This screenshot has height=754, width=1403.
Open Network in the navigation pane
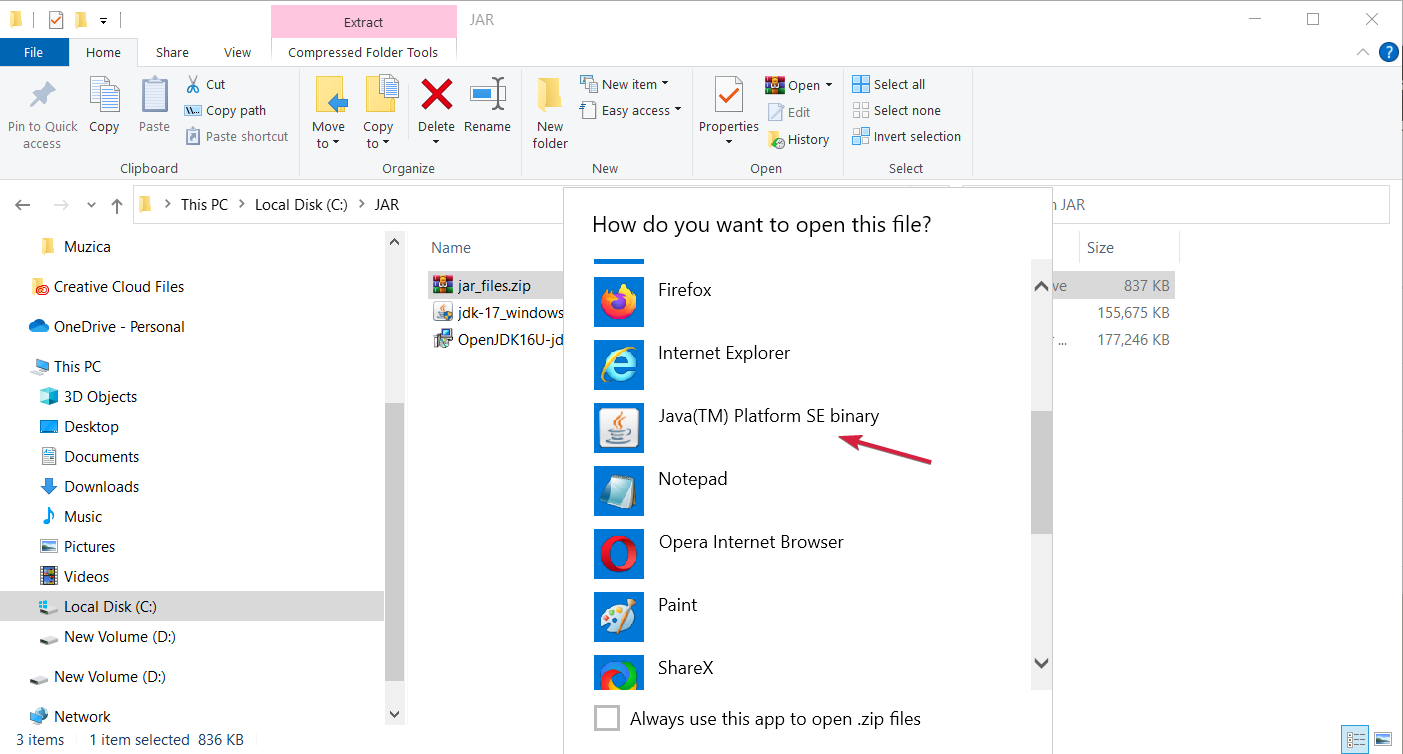coord(70,717)
